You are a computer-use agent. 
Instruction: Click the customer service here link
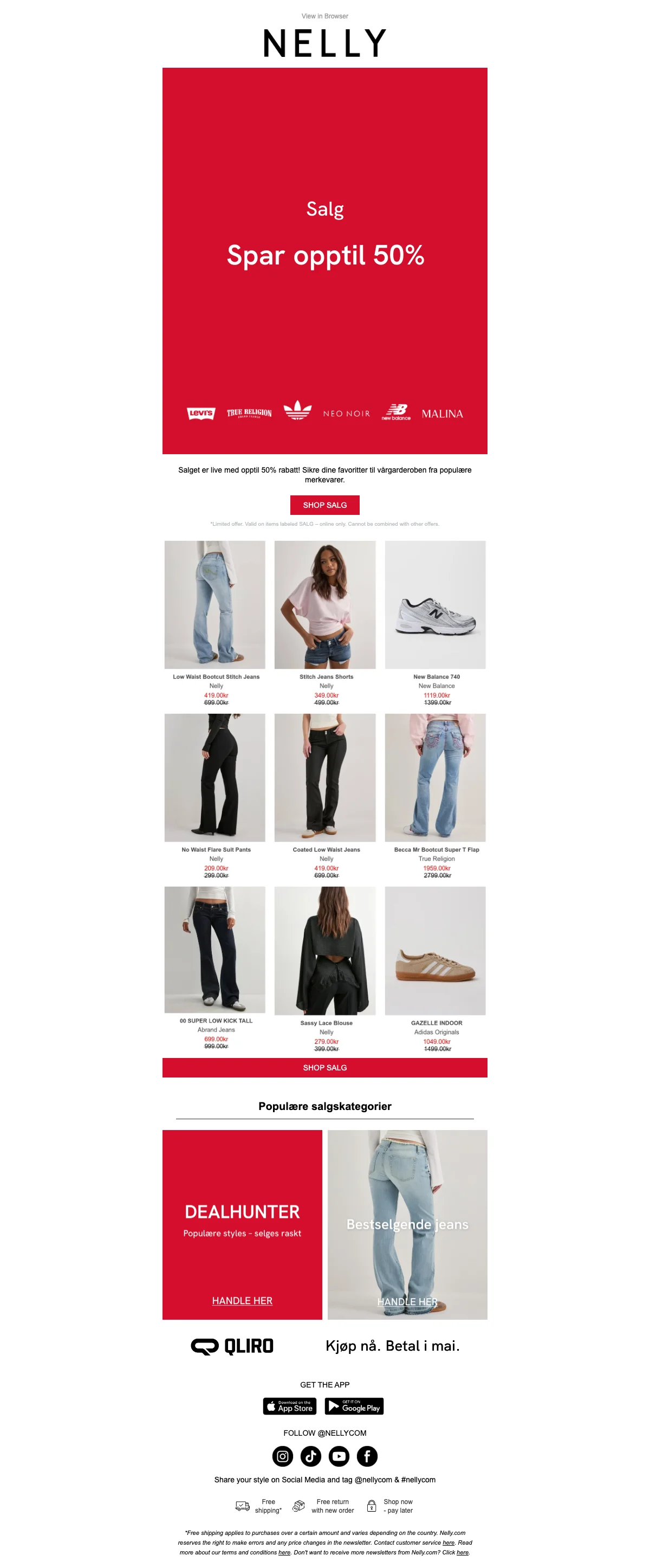click(448, 1543)
